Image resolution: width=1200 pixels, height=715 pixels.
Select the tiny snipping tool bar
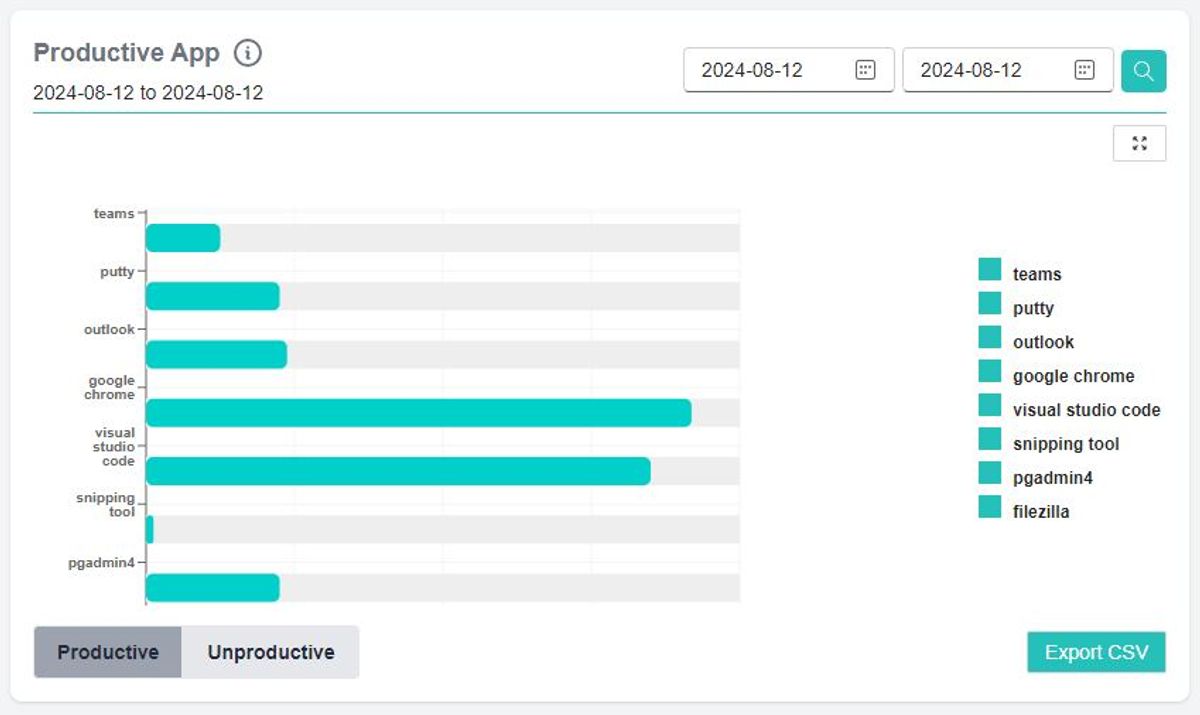pyautogui.click(x=149, y=530)
